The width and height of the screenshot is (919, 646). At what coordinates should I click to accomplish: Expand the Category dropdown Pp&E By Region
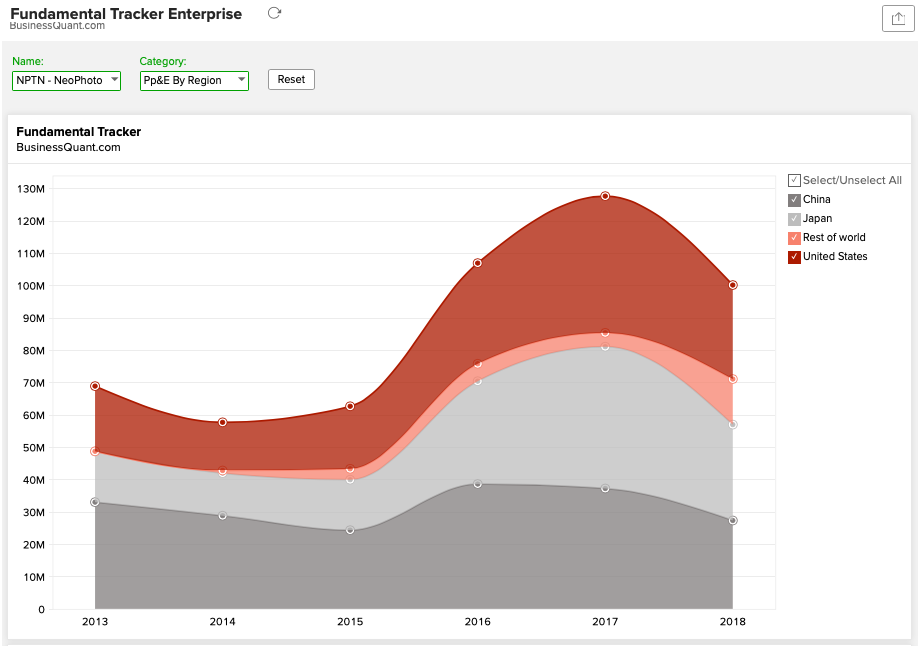coord(194,80)
